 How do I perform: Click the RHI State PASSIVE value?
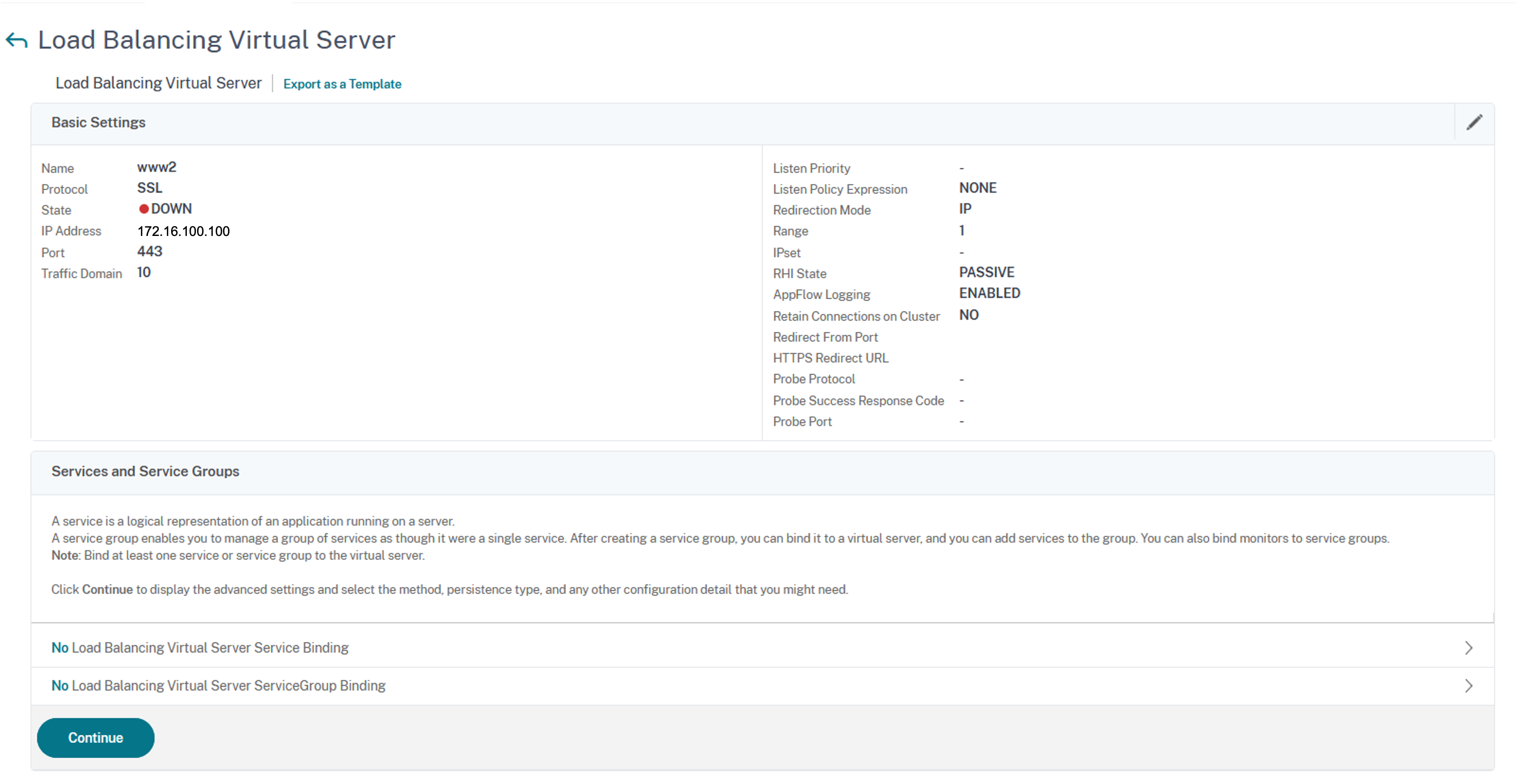point(987,273)
